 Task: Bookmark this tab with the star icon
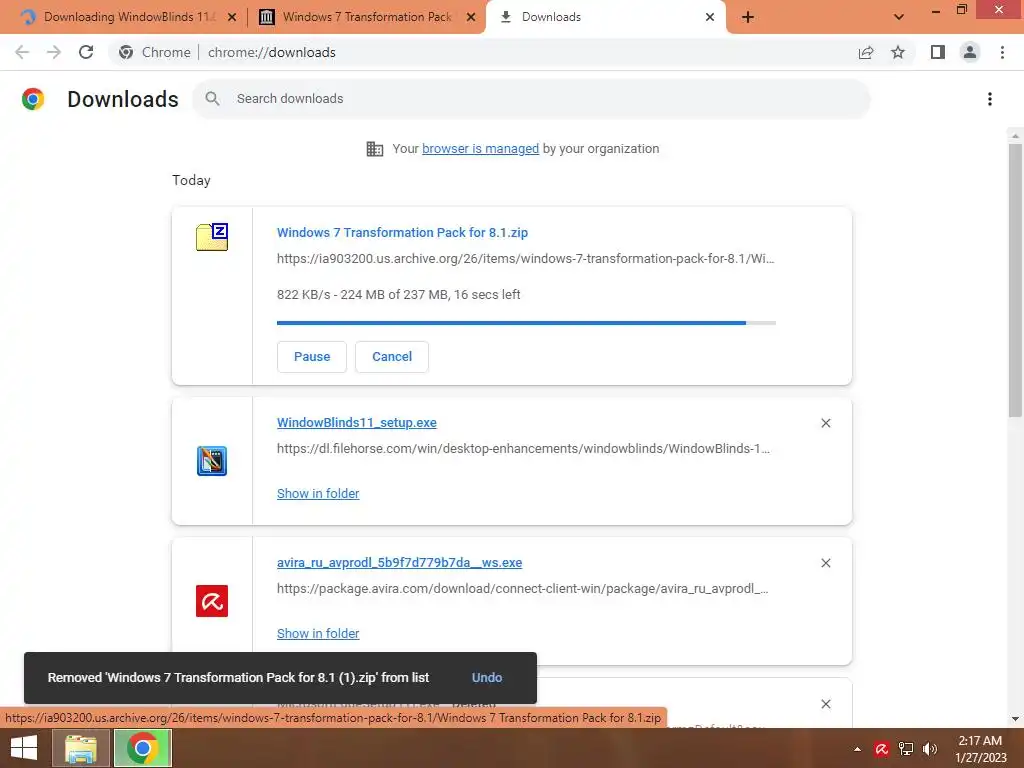[x=898, y=52]
